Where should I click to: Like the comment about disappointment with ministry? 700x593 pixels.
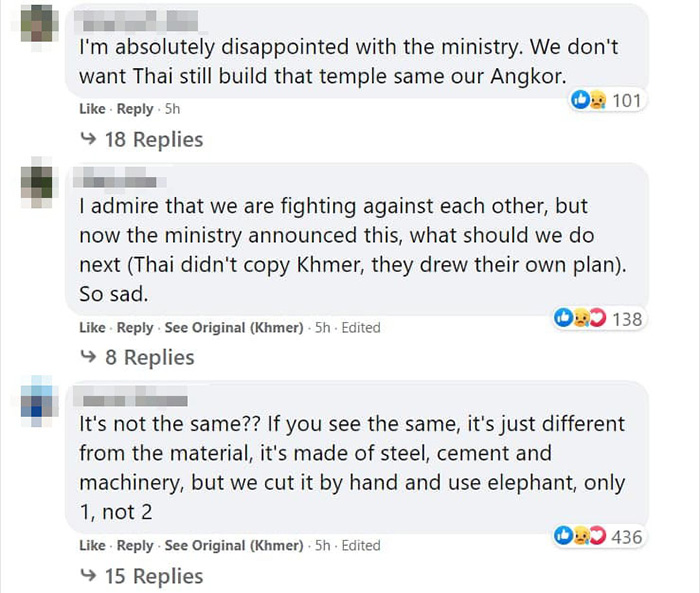(92, 108)
